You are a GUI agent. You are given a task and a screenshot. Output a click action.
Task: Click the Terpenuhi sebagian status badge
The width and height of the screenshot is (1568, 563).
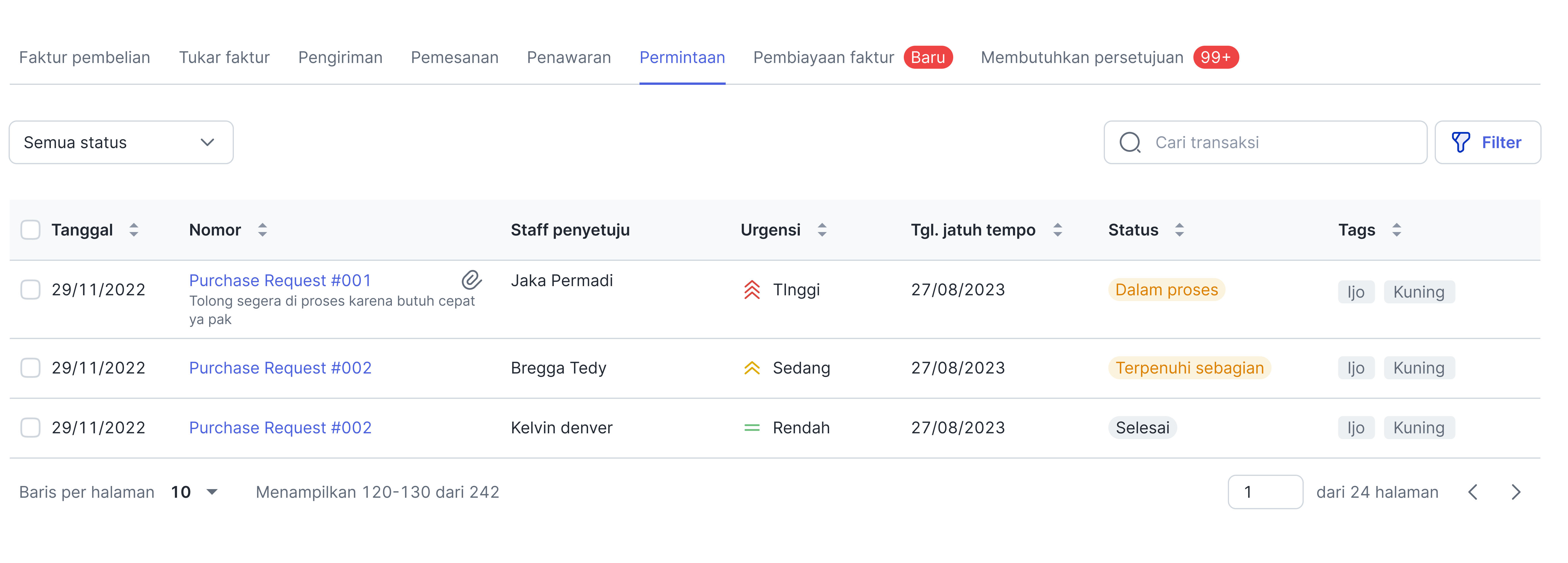pos(1189,368)
